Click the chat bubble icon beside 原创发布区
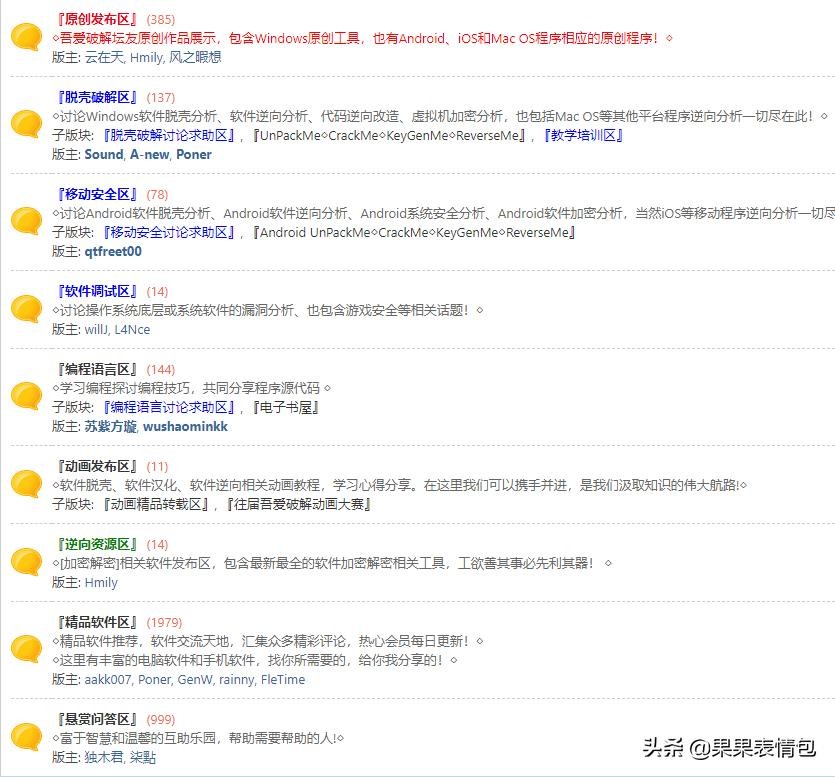835x777 pixels. (x=25, y=38)
